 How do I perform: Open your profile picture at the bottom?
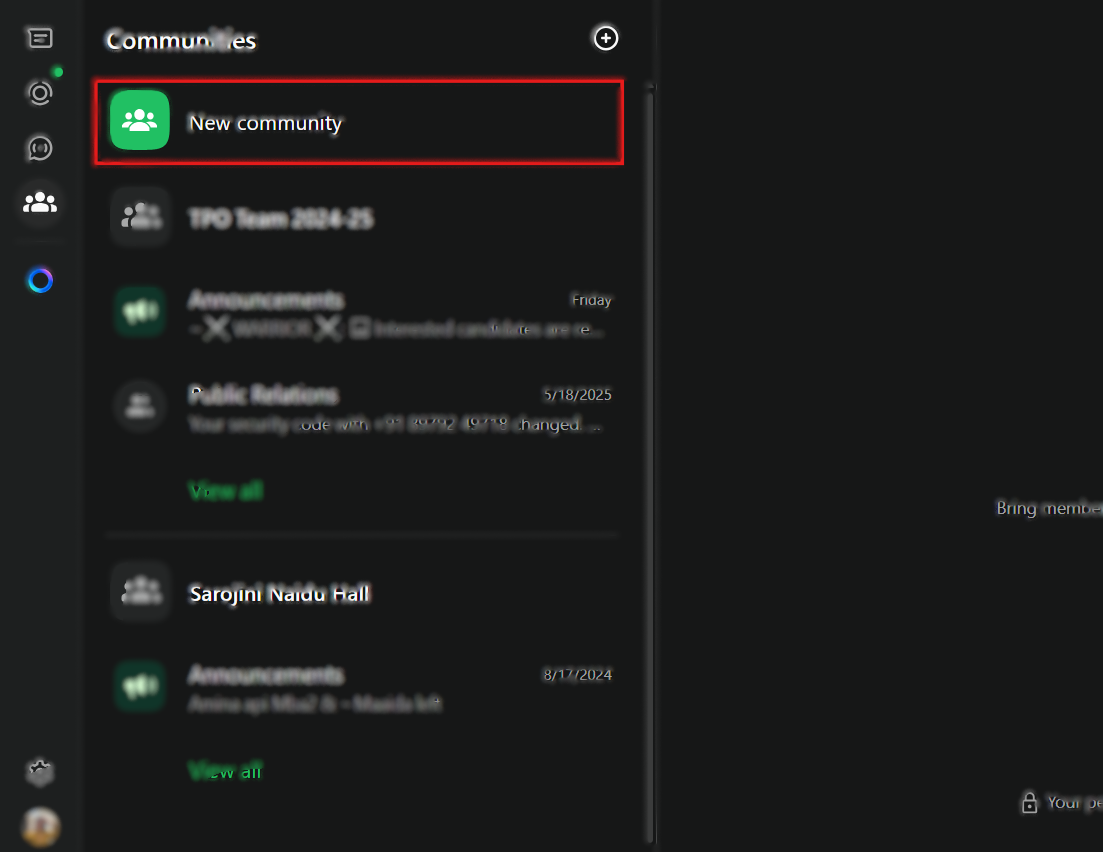point(39,827)
